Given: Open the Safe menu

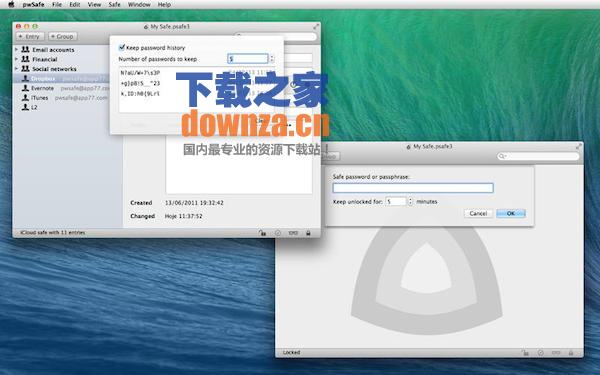Looking at the screenshot, I should (114, 5).
